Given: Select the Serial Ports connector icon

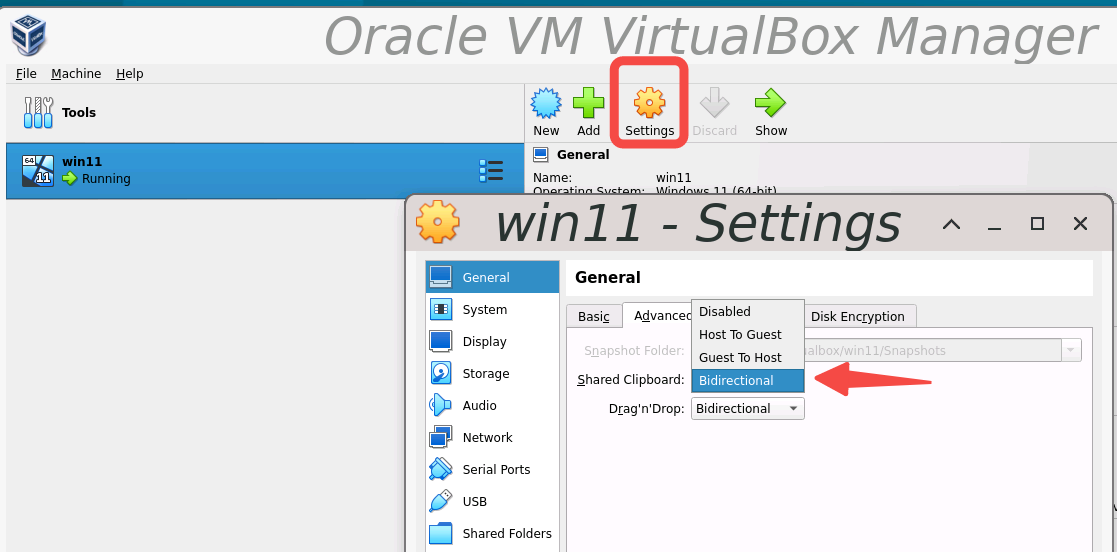Looking at the screenshot, I should point(441,469).
